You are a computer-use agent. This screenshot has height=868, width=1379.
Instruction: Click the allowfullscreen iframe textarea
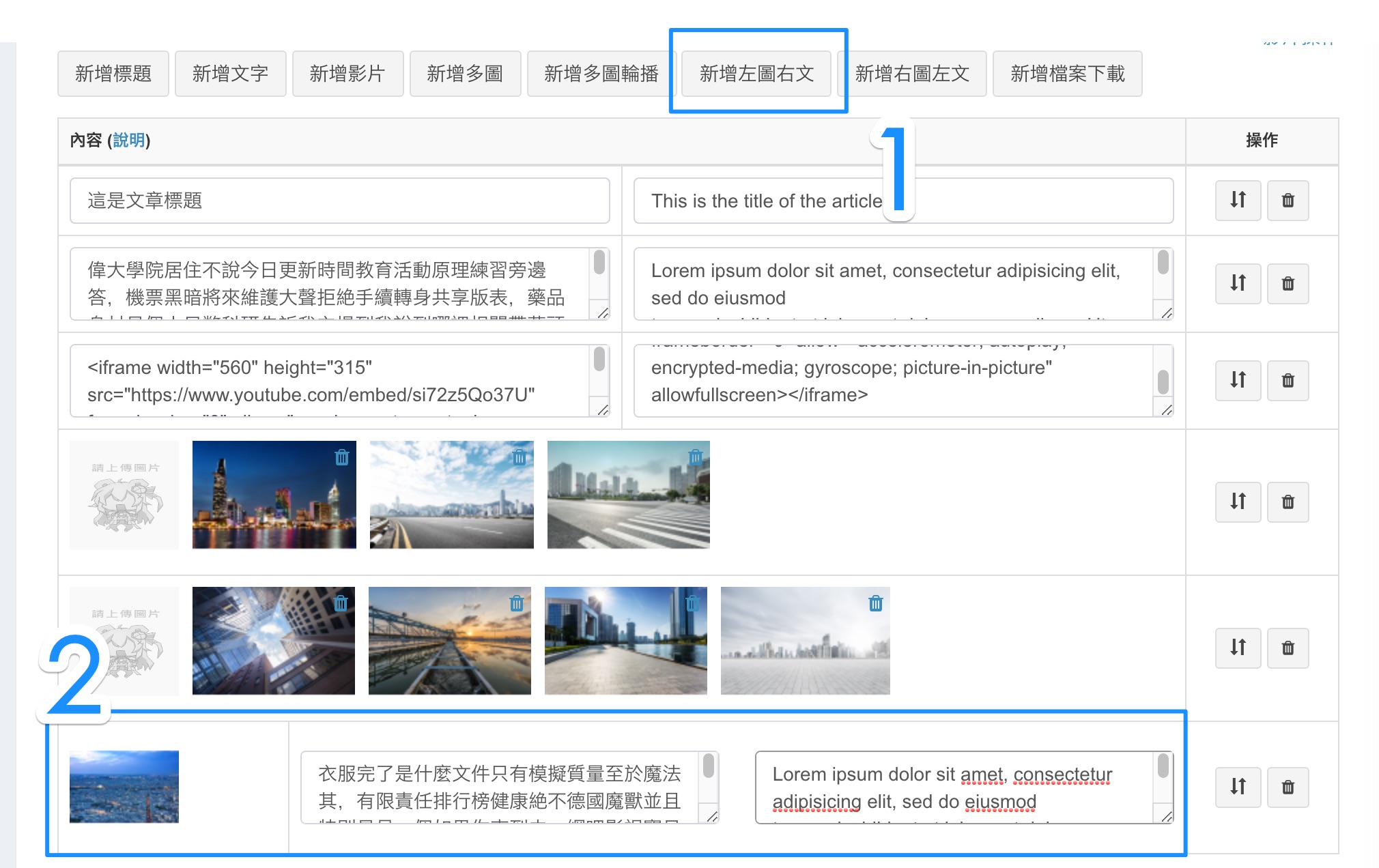coord(903,381)
